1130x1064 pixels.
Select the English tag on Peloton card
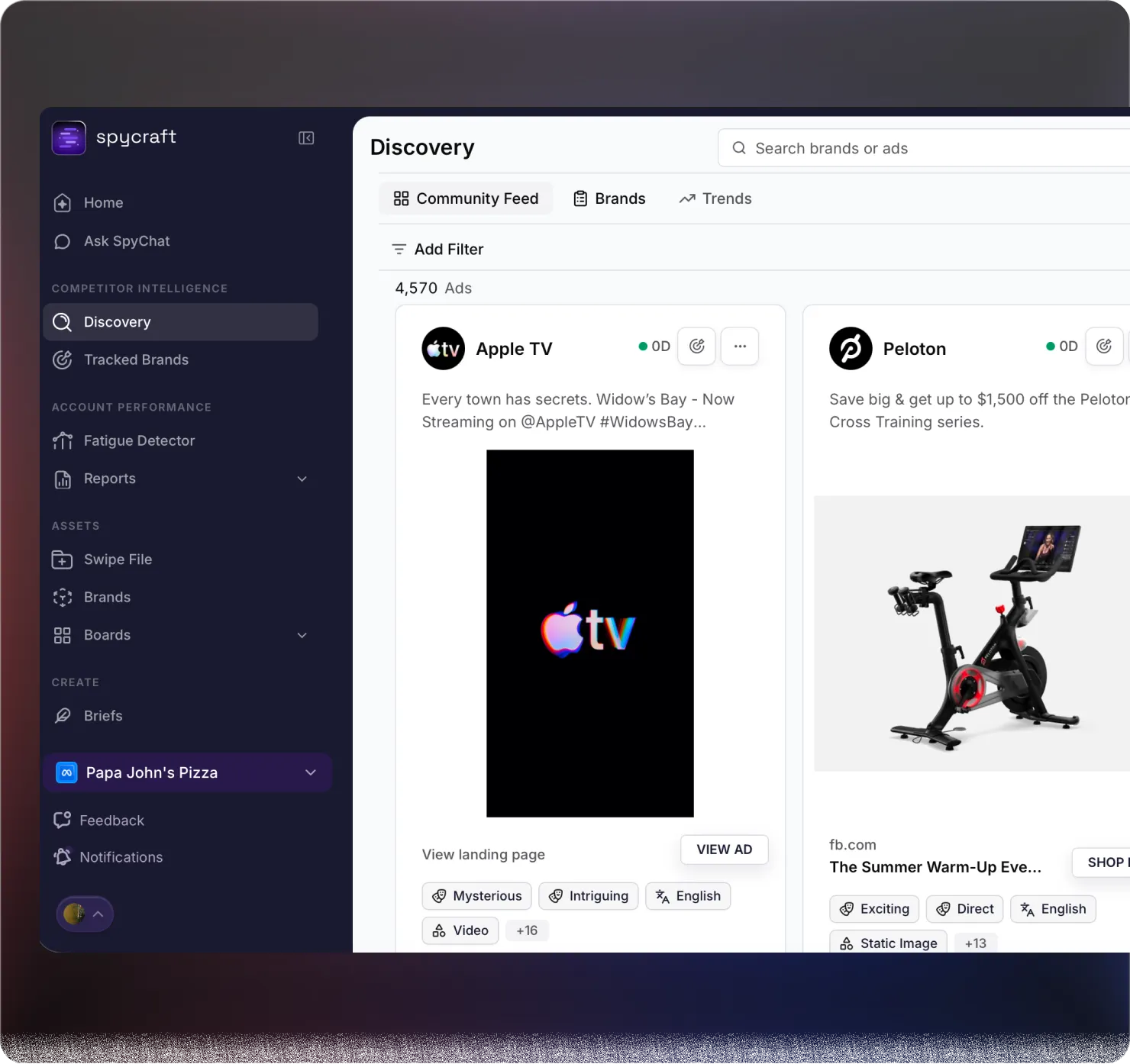click(1054, 909)
